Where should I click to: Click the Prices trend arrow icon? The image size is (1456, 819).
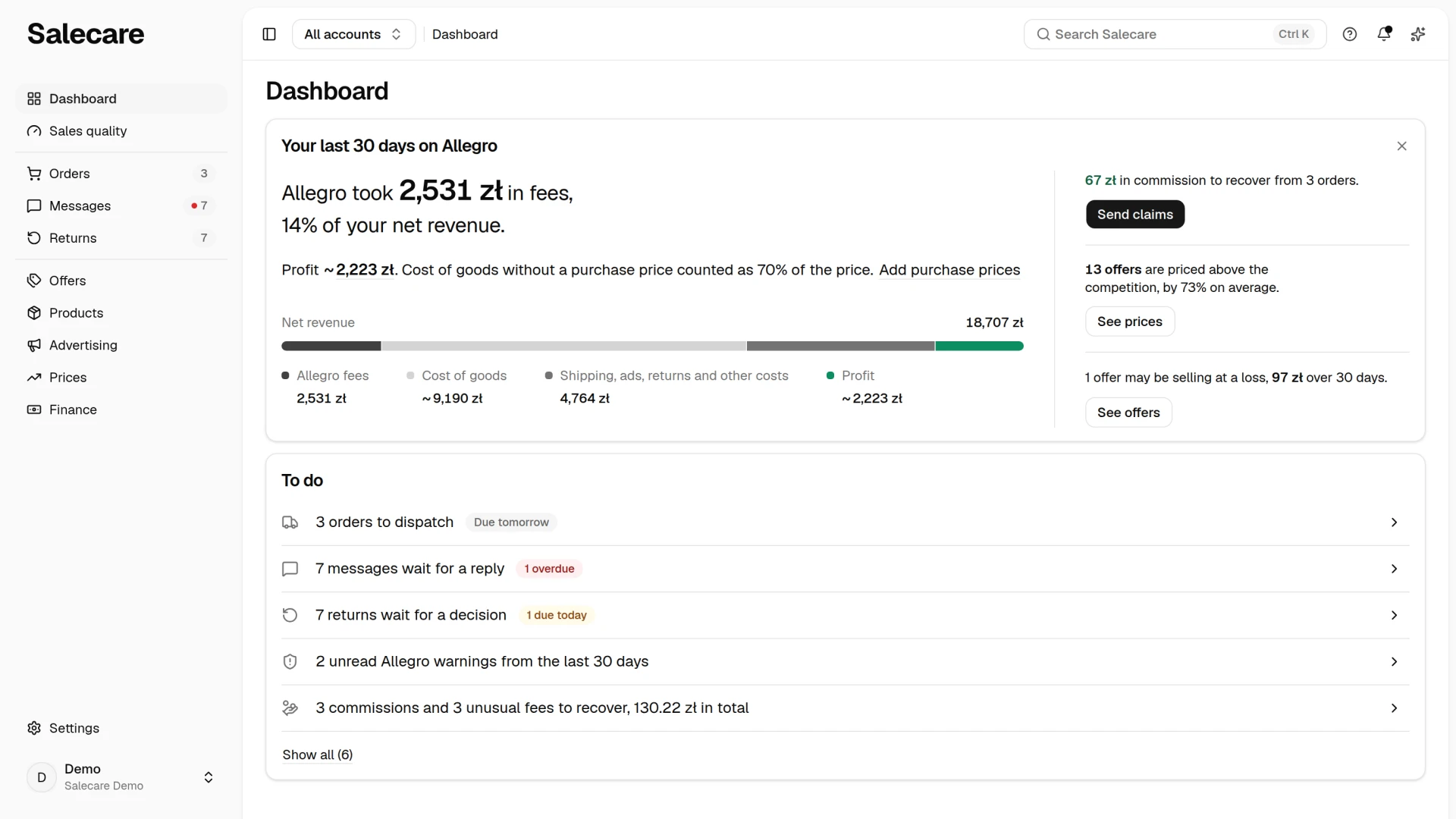(x=34, y=378)
